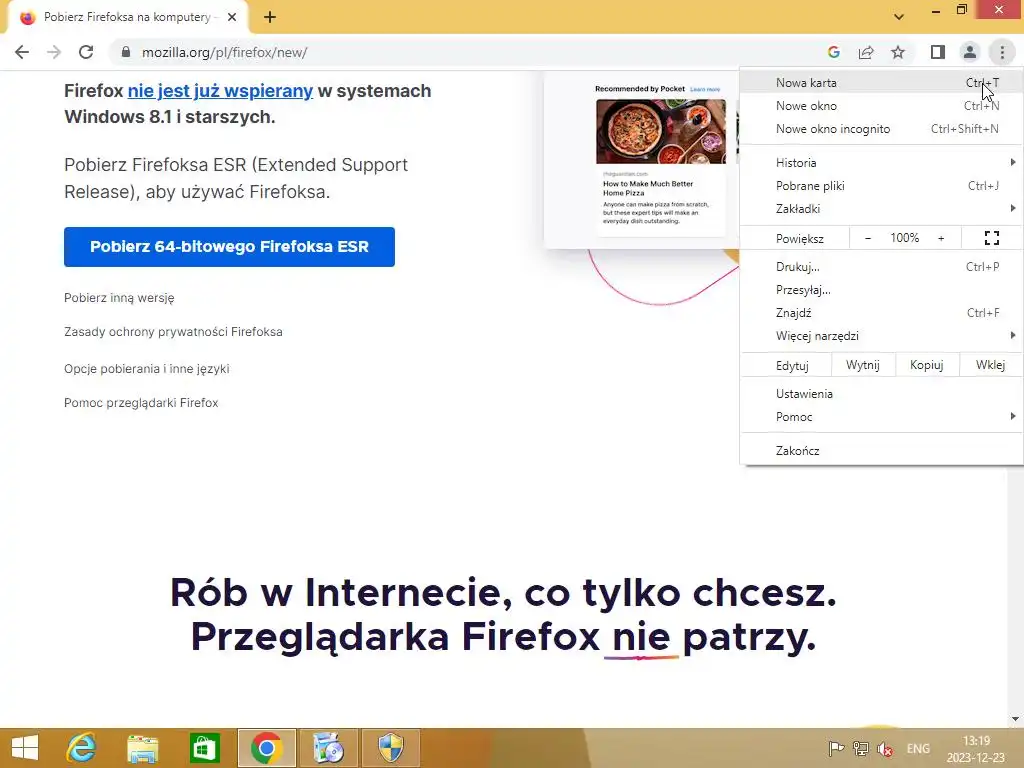Open Nowe okno incognito

coord(882,129)
